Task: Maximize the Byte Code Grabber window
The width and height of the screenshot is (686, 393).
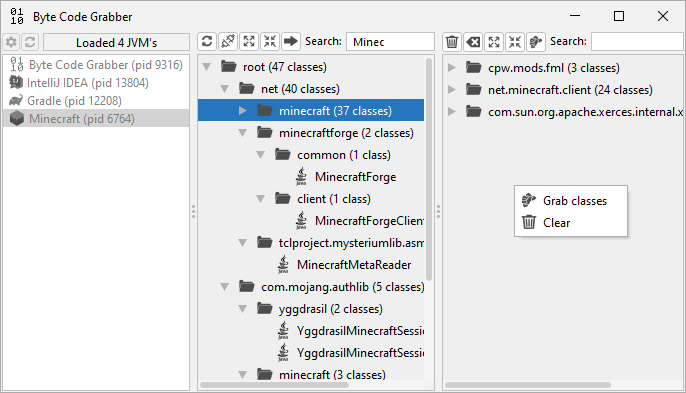Action: pos(619,16)
